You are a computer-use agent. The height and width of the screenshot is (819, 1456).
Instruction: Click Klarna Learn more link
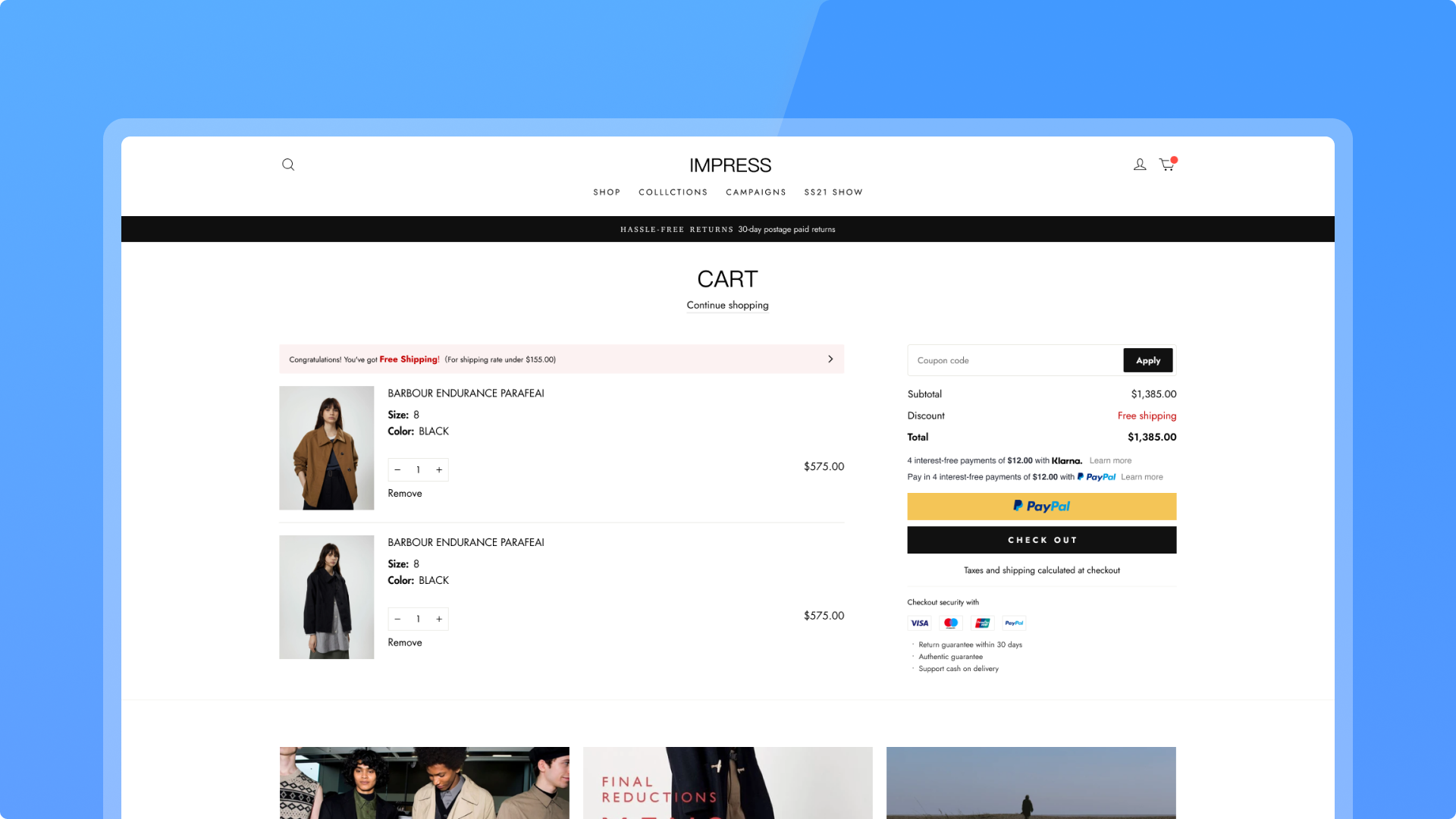[x=1110, y=461]
